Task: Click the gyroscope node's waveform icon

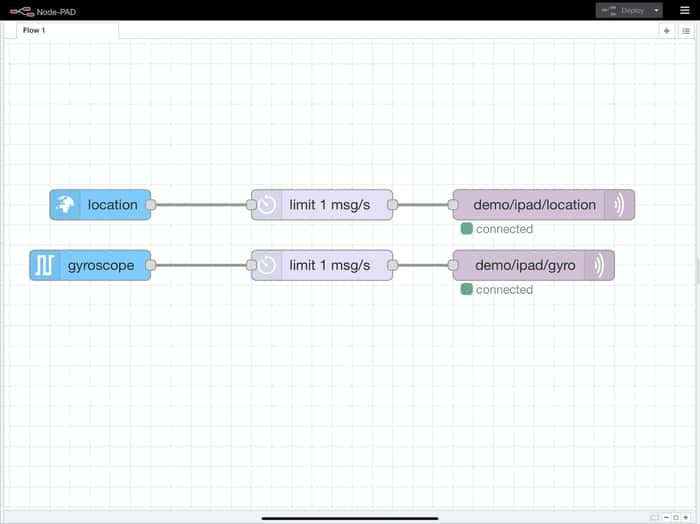Action: (x=45, y=266)
